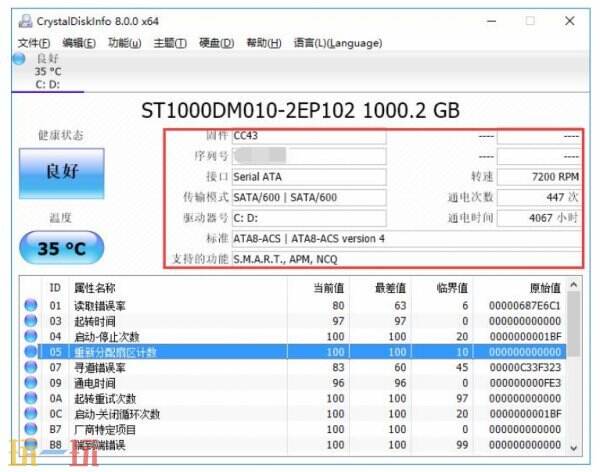Select the 起转时间 attribute row
This screenshot has height=472, width=600.
pos(293,321)
